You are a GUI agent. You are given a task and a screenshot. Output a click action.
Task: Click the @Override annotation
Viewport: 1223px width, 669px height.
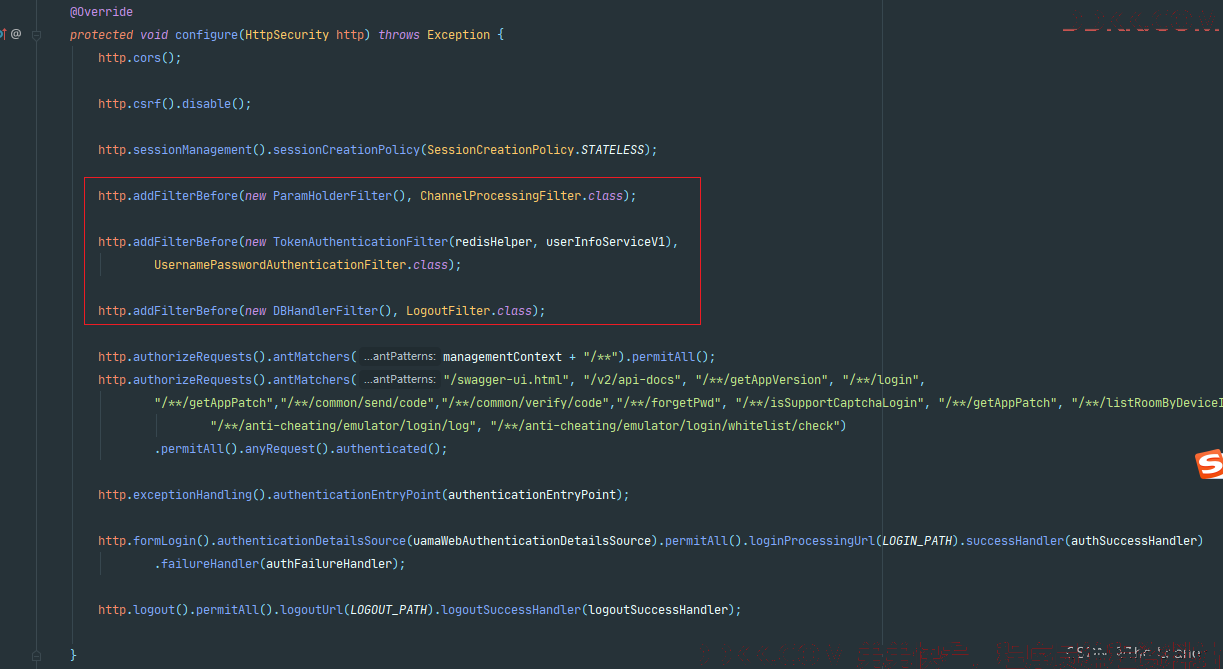point(101,12)
